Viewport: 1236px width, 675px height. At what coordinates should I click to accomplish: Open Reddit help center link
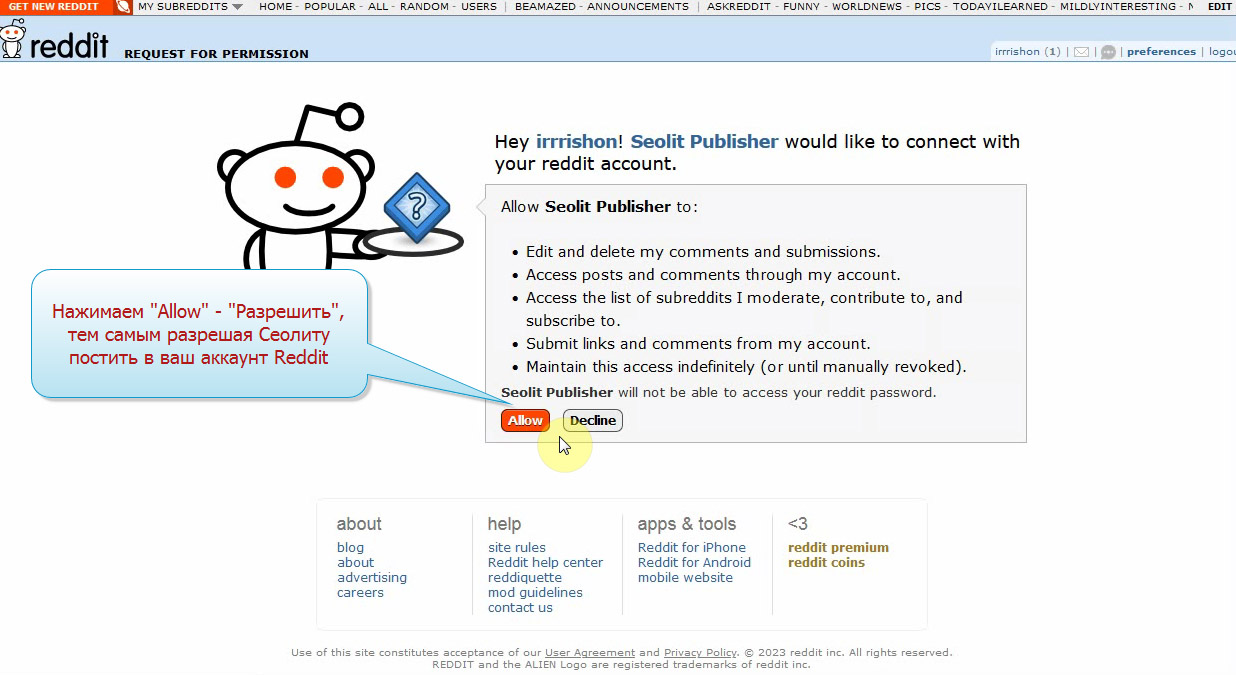545,563
